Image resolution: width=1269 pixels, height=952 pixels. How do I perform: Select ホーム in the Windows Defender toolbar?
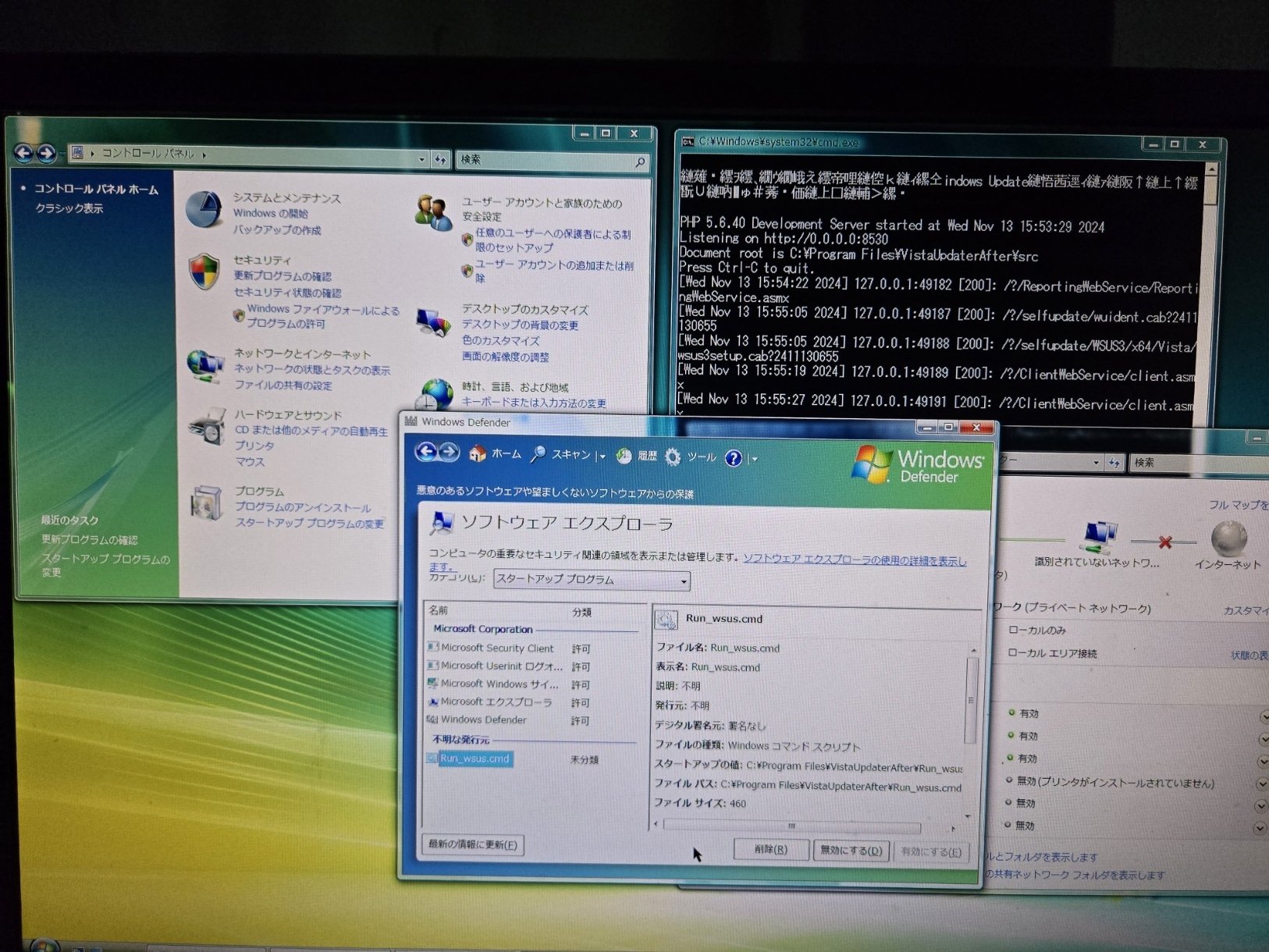(x=503, y=455)
